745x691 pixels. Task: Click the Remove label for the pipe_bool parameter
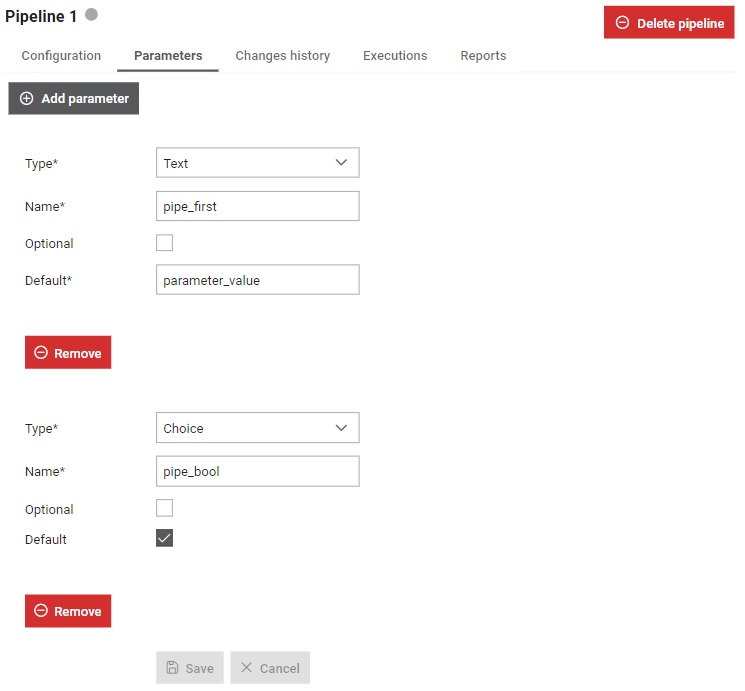[x=77, y=611]
